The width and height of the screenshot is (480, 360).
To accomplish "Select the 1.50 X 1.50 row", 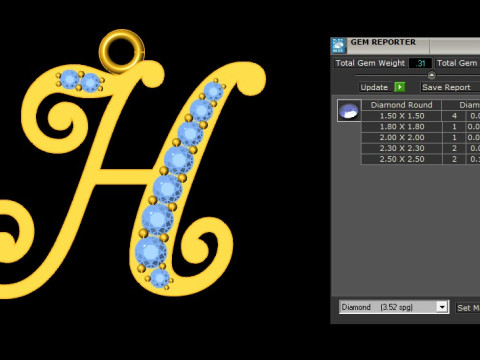I will [x=421, y=116].
